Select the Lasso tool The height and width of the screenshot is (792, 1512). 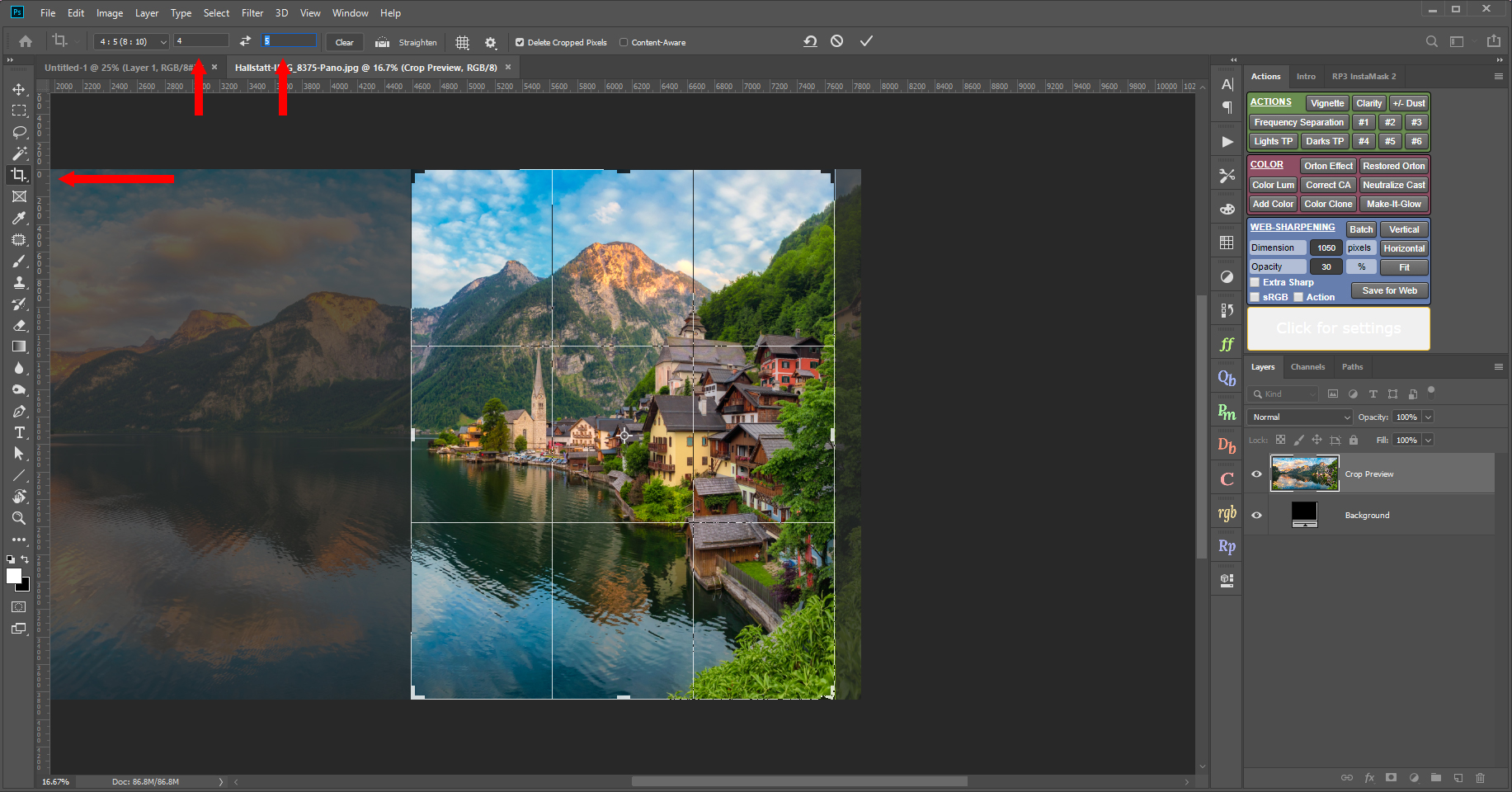click(18, 132)
